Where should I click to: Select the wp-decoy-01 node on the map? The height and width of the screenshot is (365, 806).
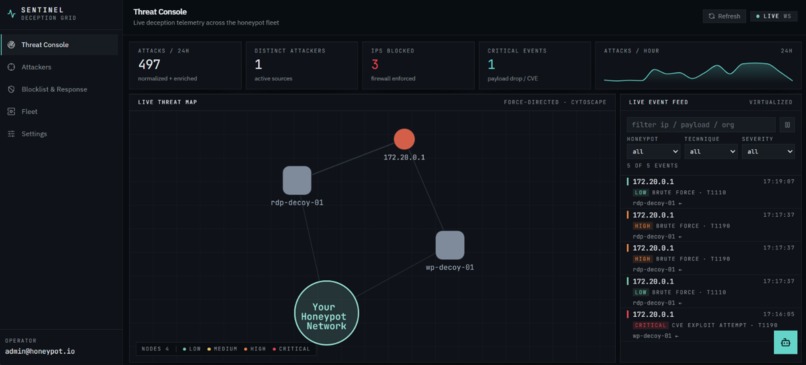[450, 245]
